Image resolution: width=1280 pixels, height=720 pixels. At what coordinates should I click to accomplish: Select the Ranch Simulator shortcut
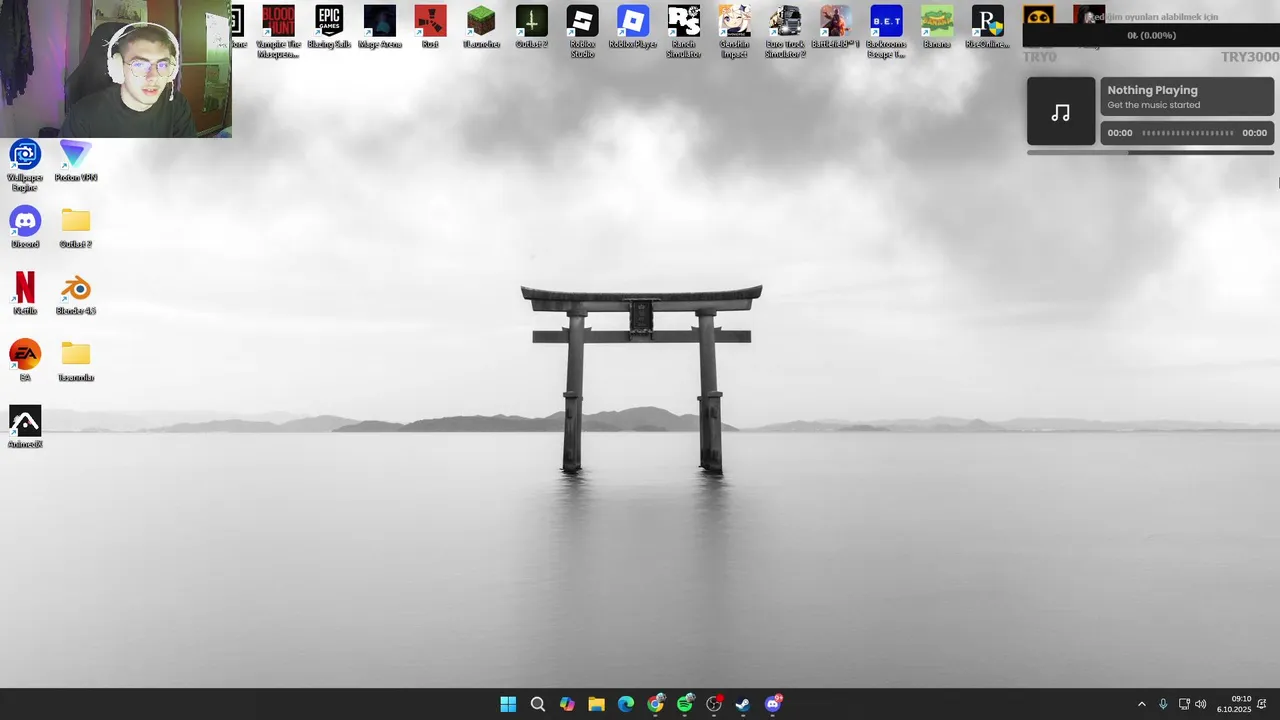[684, 31]
